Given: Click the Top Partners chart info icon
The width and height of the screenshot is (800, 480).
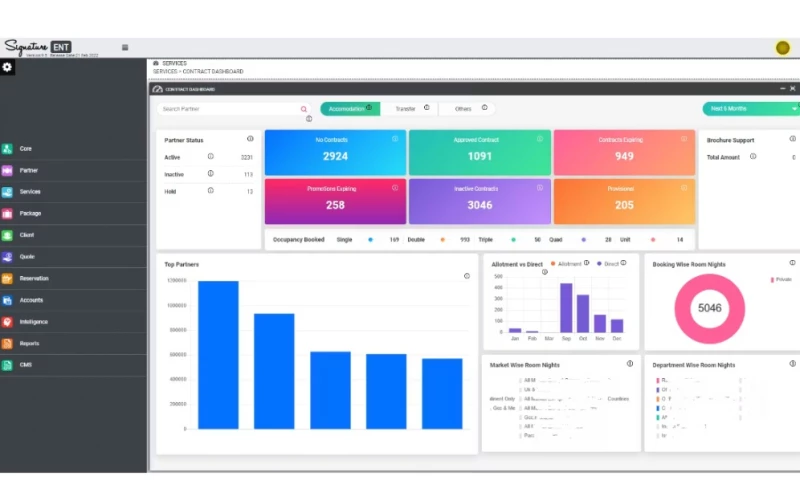Looking at the screenshot, I should (x=467, y=276).
